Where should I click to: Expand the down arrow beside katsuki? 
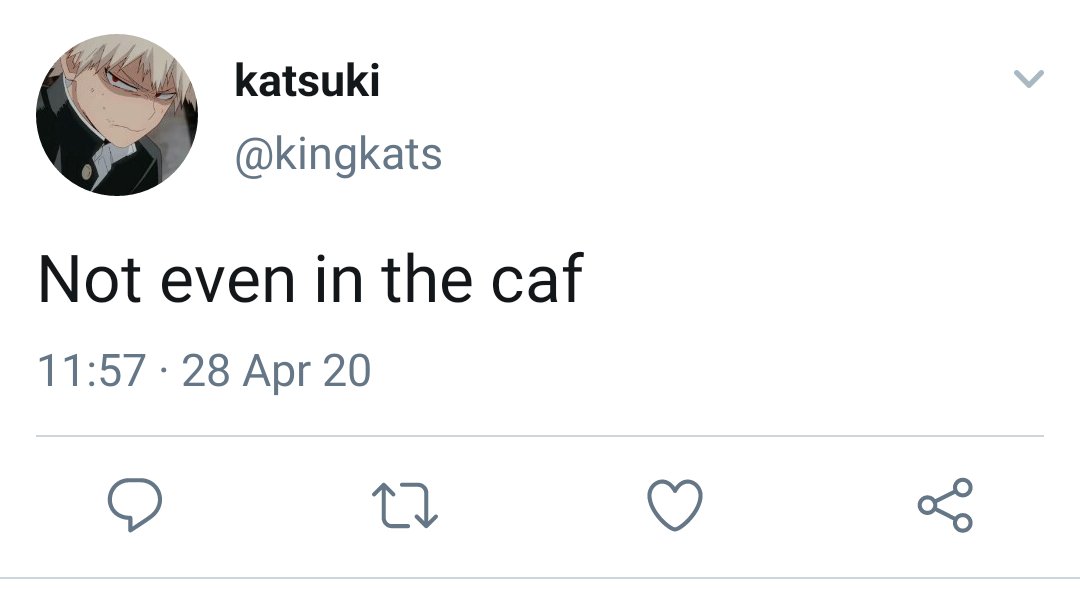(x=1029, y=78)
